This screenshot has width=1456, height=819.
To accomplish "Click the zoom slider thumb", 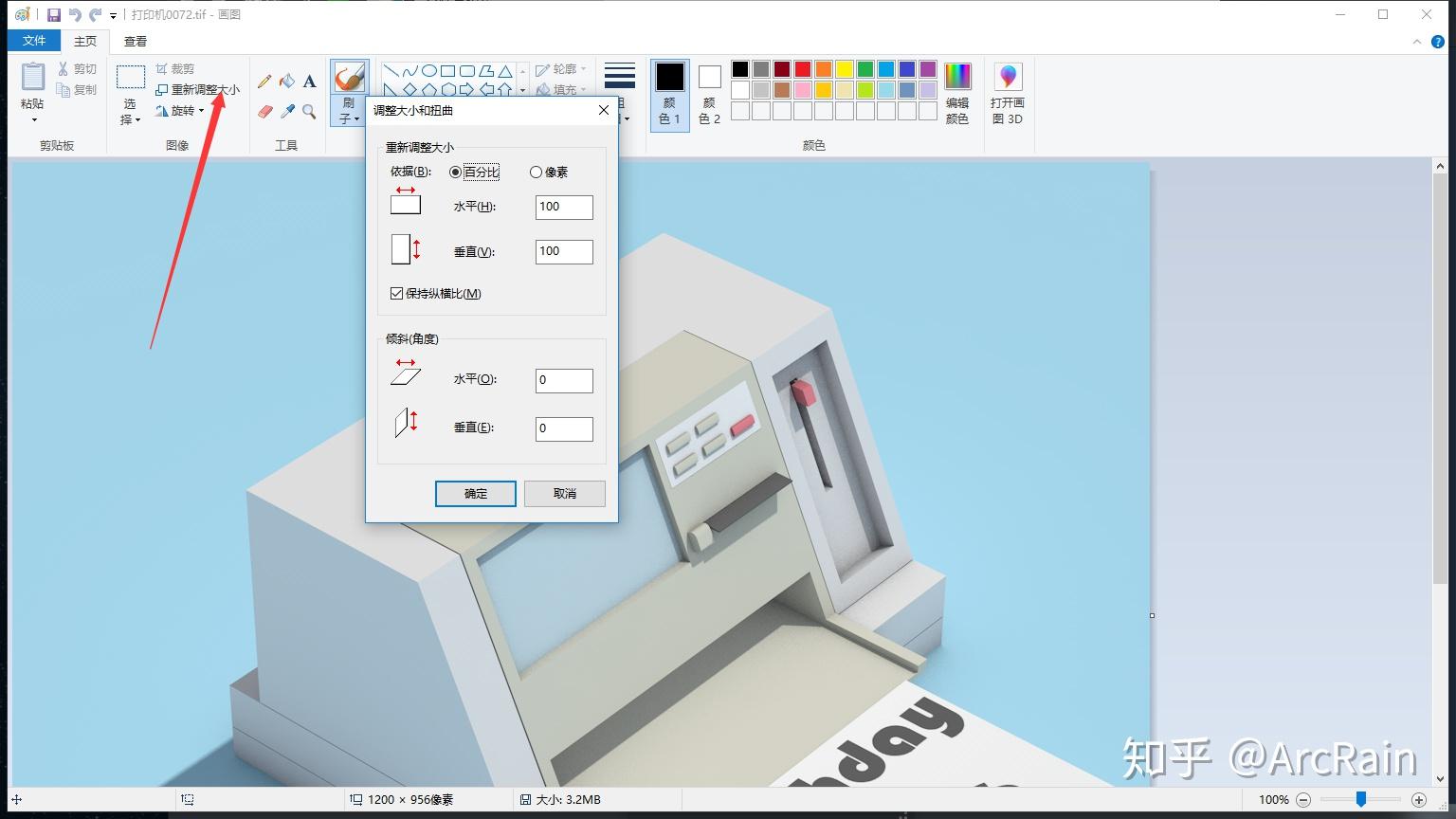I will click(1360, 800).
